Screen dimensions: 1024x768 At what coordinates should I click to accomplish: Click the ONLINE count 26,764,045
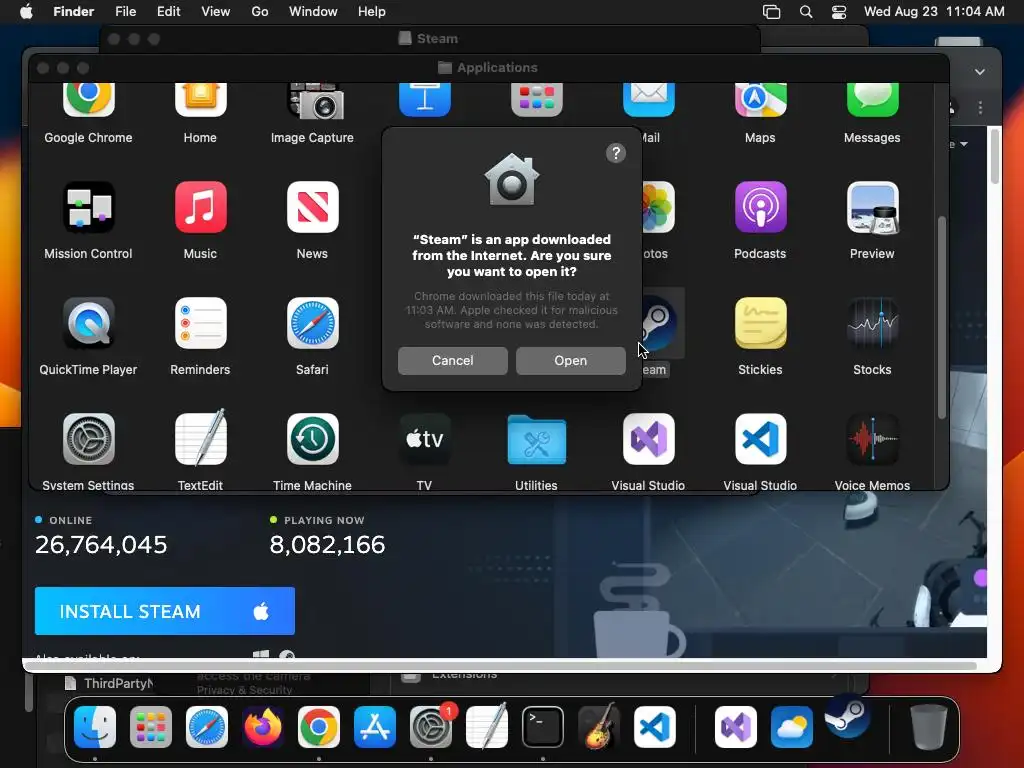pos(101,545)
